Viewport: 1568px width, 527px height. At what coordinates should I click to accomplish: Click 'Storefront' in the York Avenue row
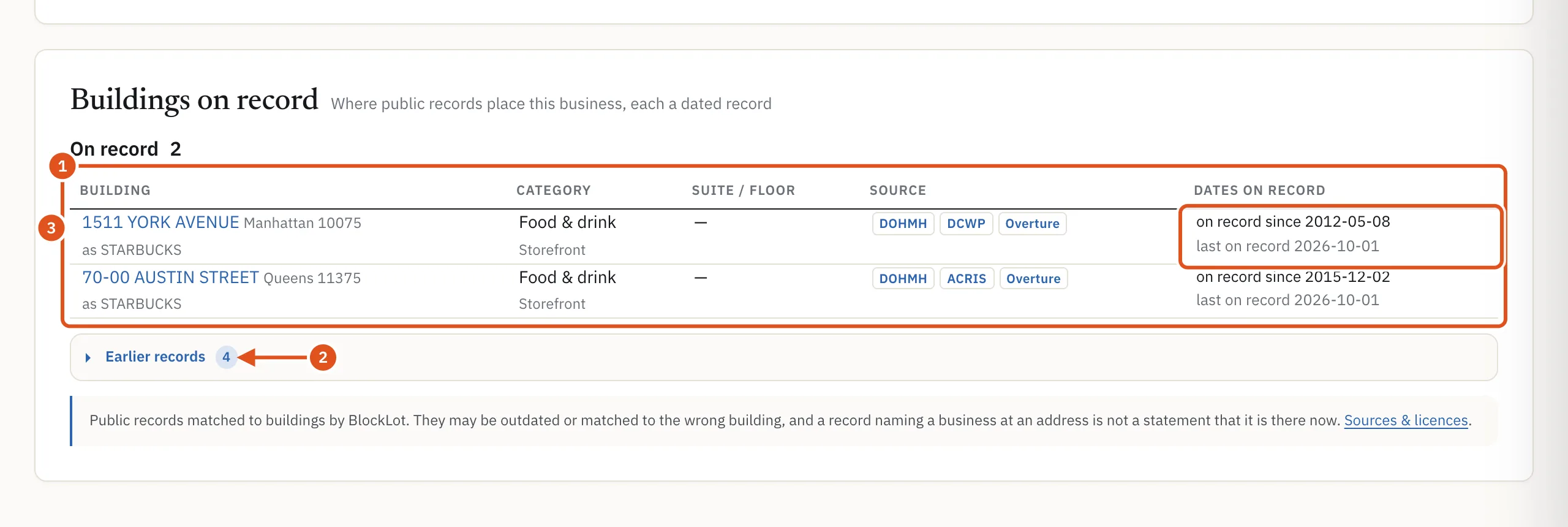(552, 250)
